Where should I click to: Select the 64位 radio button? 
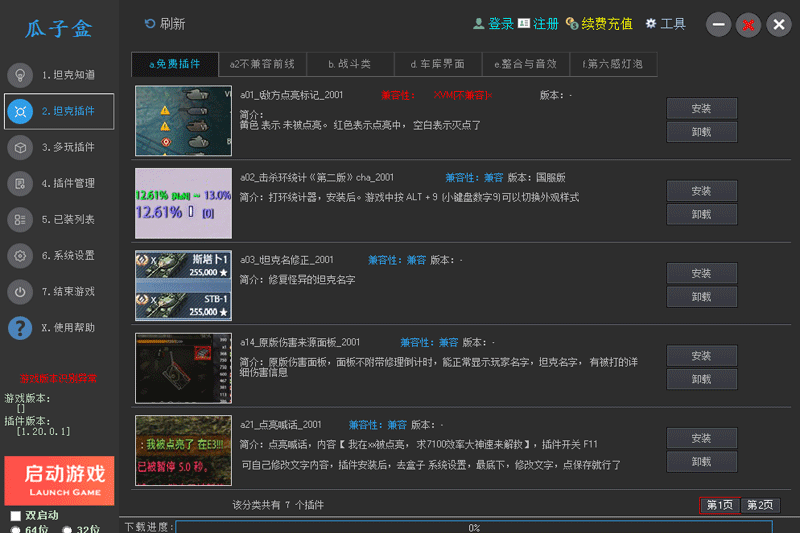point(16,529)
